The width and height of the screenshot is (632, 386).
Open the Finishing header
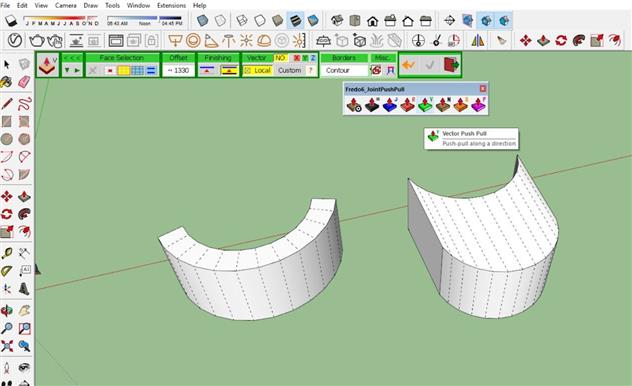[x=218, y=58]
